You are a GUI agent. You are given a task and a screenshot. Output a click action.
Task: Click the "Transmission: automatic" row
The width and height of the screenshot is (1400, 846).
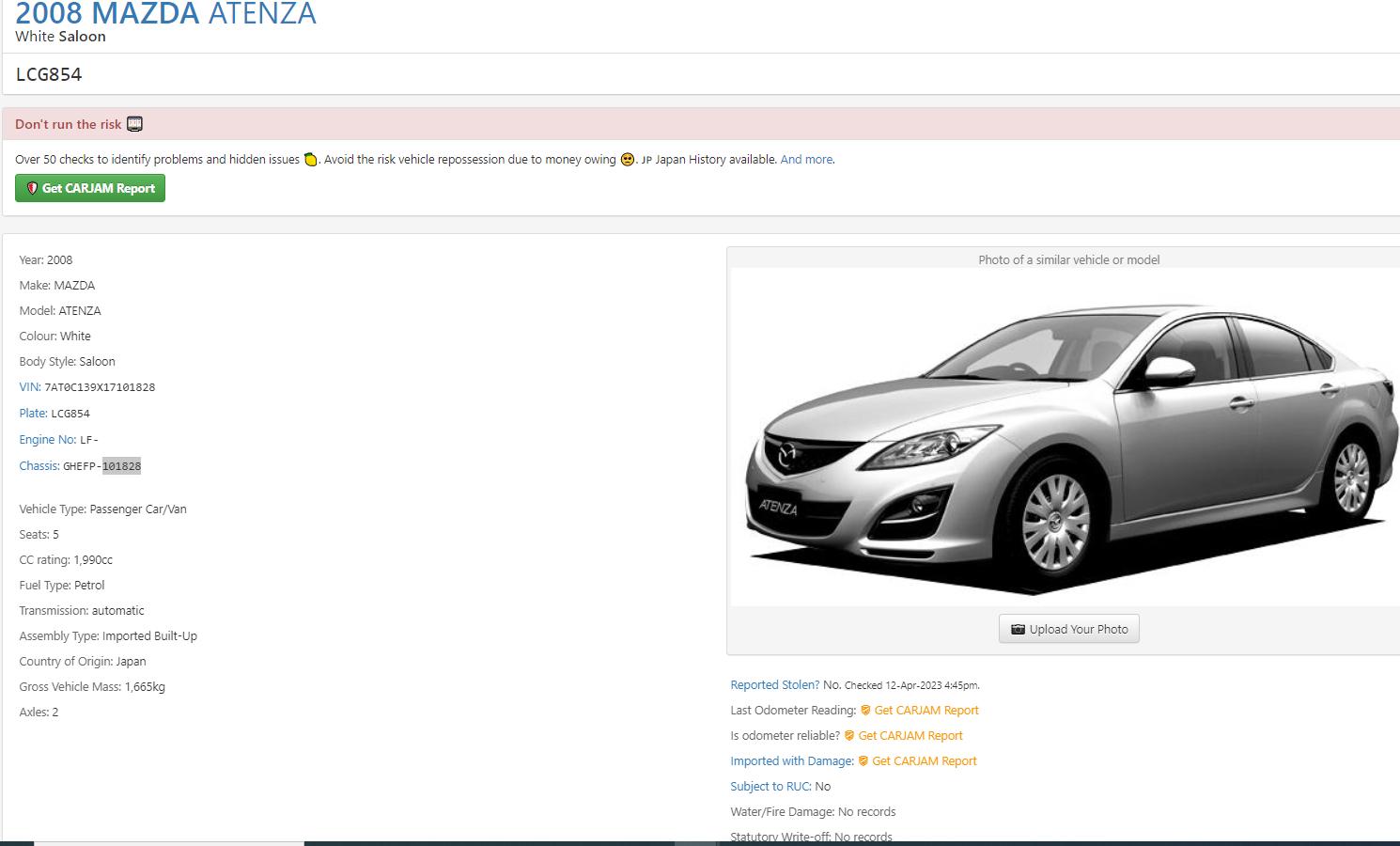point(82,610)
